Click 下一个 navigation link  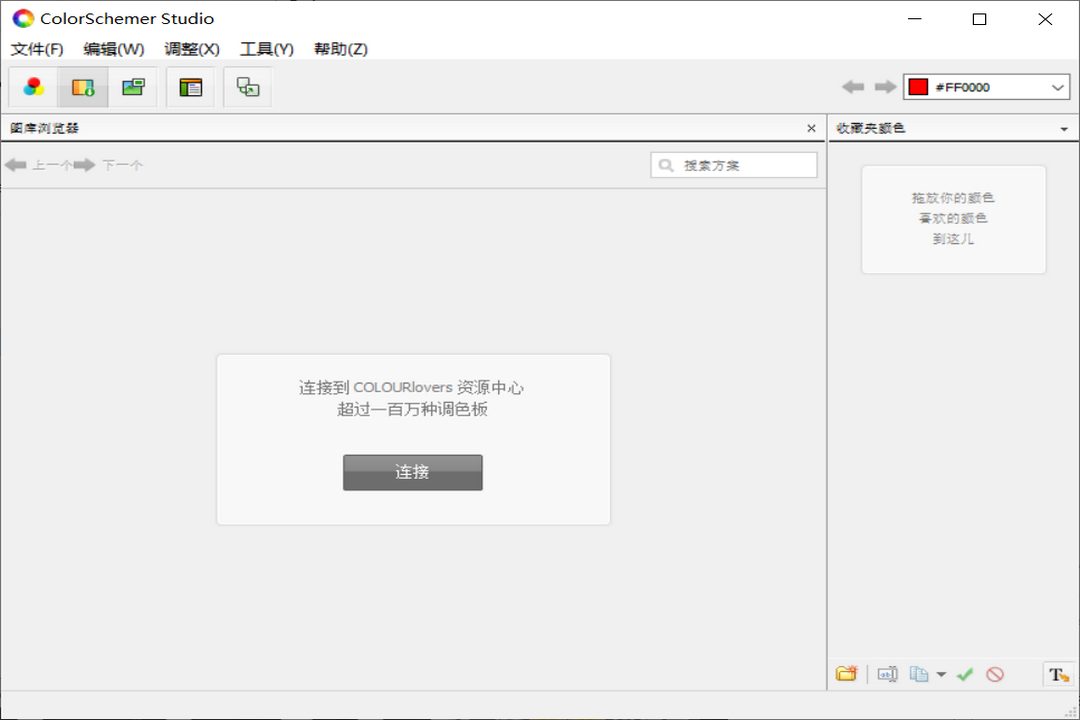(121, 165)
